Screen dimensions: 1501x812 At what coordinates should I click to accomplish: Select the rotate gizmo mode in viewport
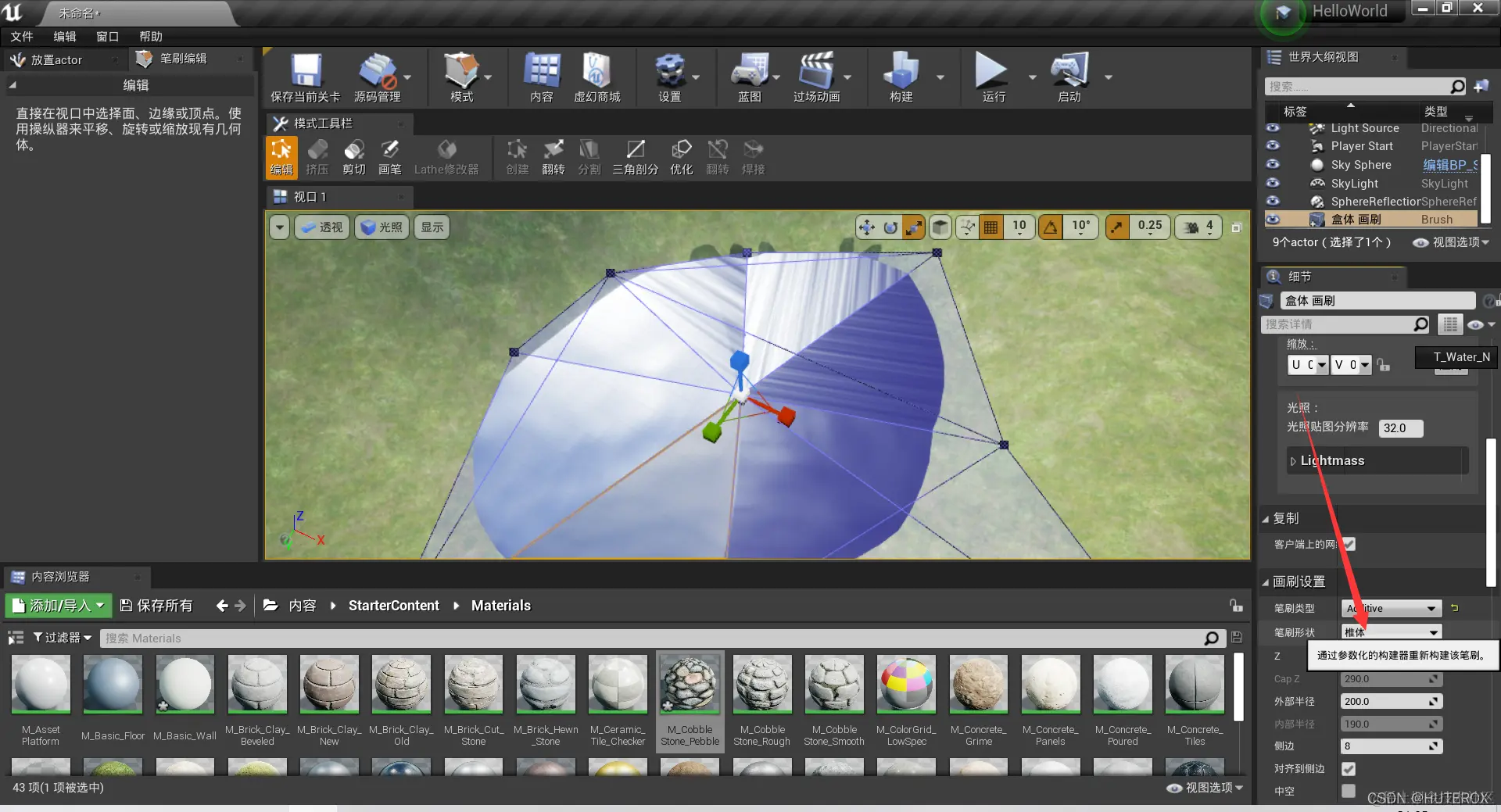click(890, 227)
